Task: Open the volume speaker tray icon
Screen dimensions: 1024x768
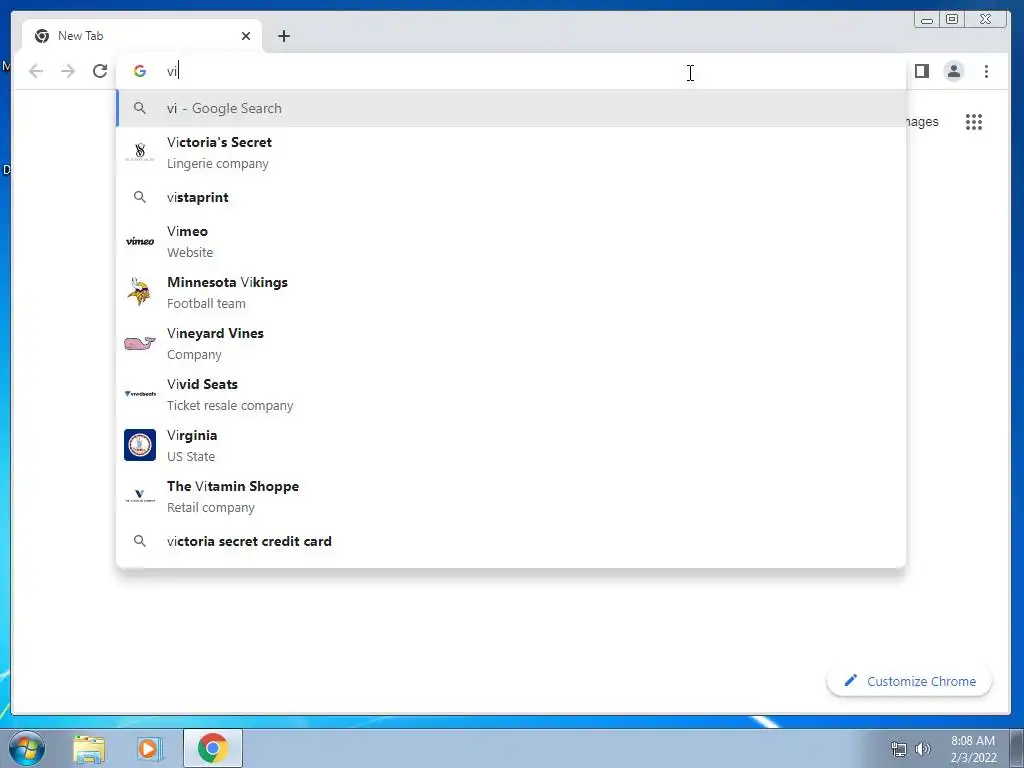Action: (x=923, y=749)
